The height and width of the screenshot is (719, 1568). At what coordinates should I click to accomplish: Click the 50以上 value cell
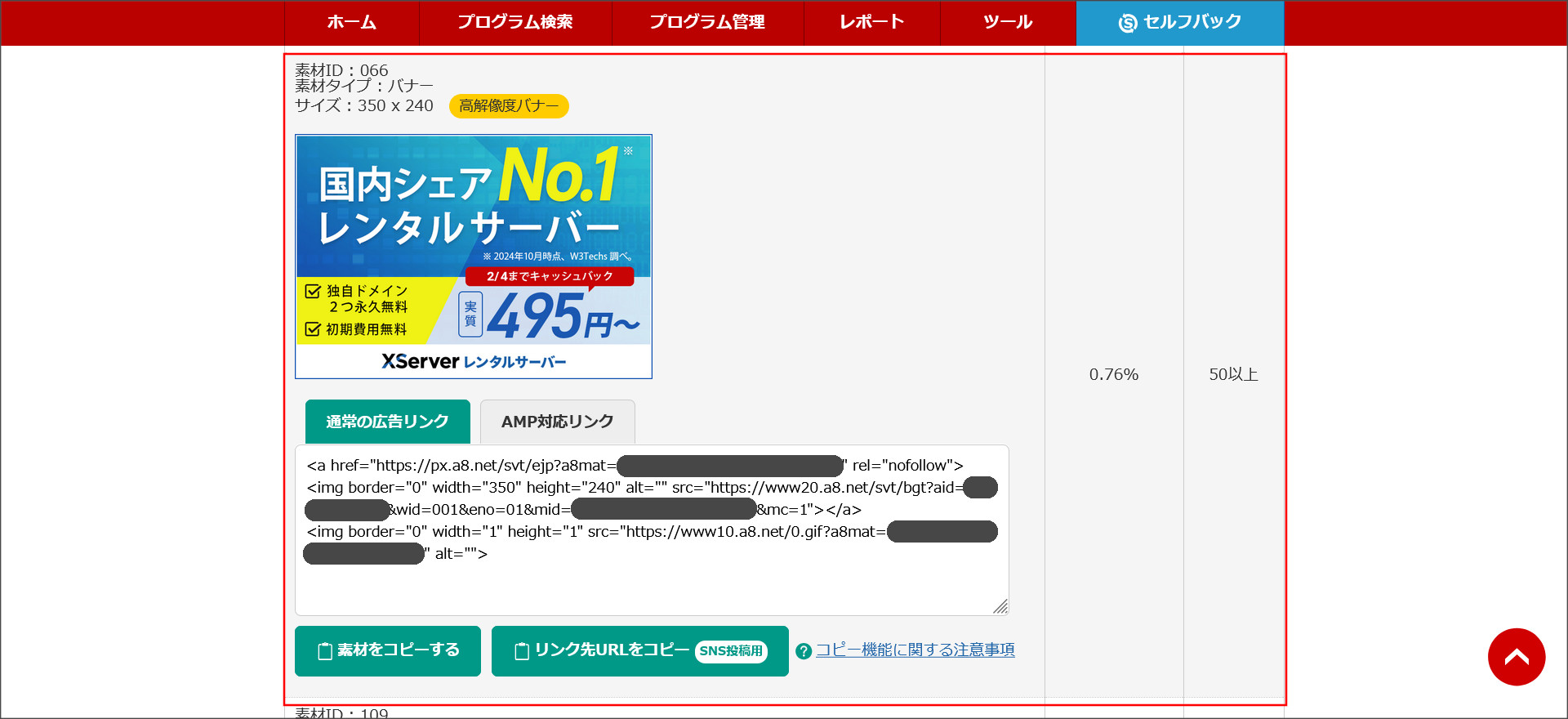point(1233,374)
